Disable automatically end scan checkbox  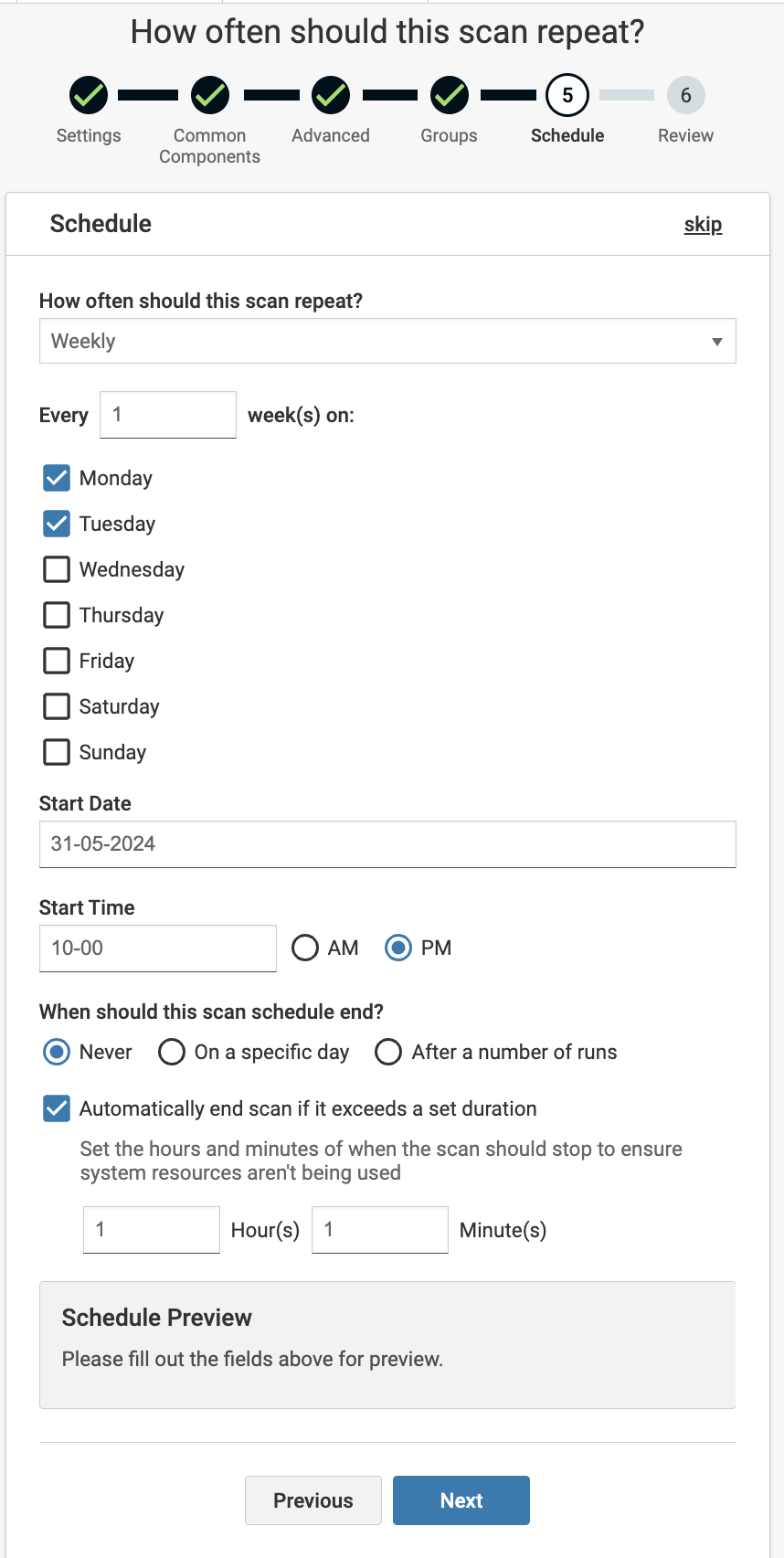(x=57, y=1108)
